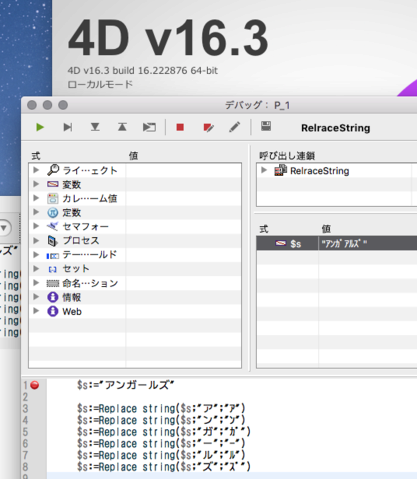Click the 情報 purple info icon
Viewport: 417px width, 479px height.
53,297
